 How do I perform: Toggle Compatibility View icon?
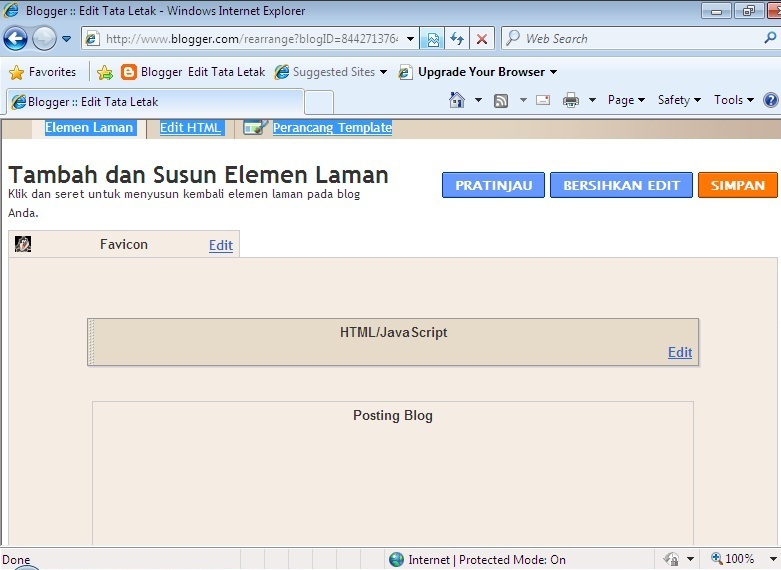point(433,39)
